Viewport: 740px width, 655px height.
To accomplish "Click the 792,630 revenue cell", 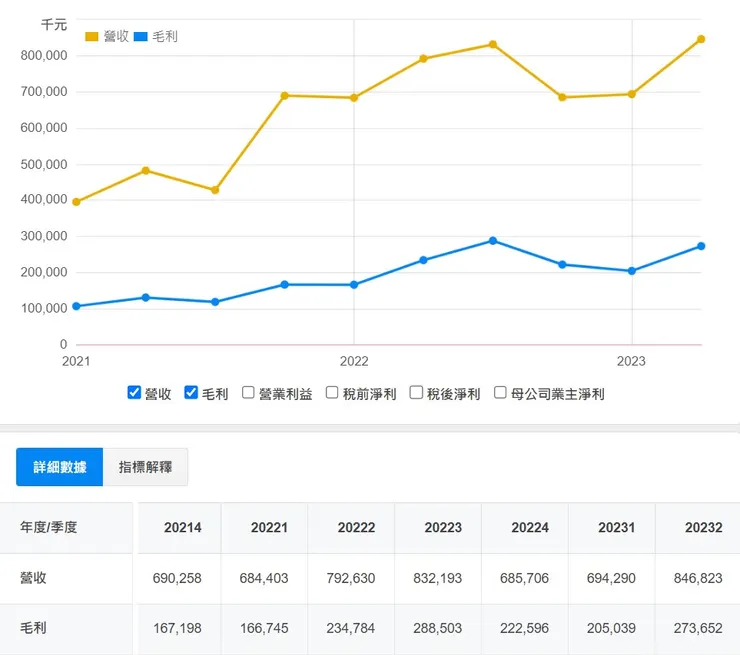I will tap(351, 578).
